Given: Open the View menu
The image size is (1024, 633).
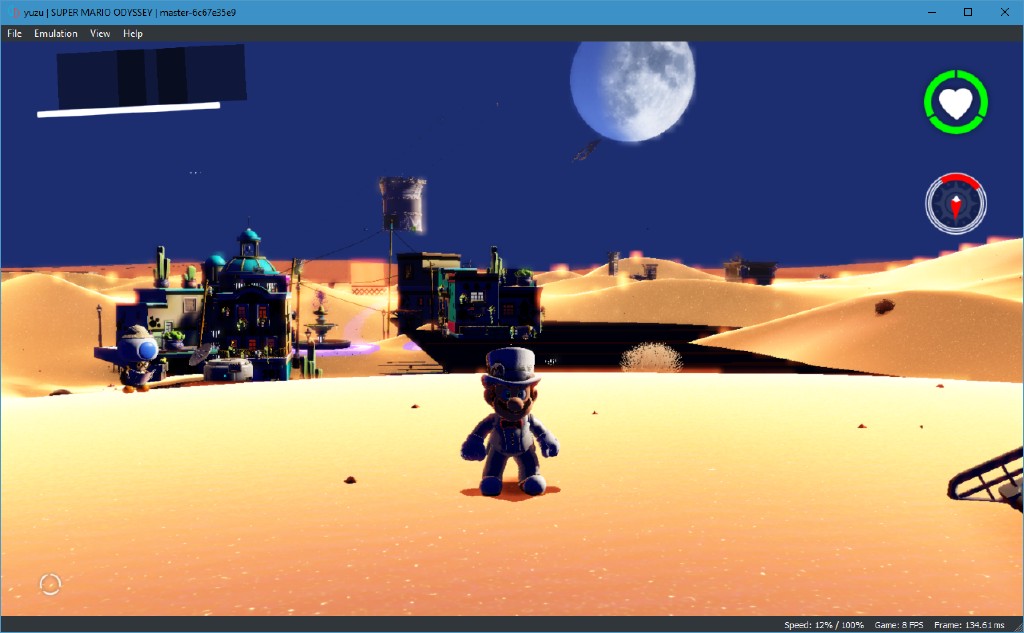Looking at the screenshot, I should click(x=99, y=33).
